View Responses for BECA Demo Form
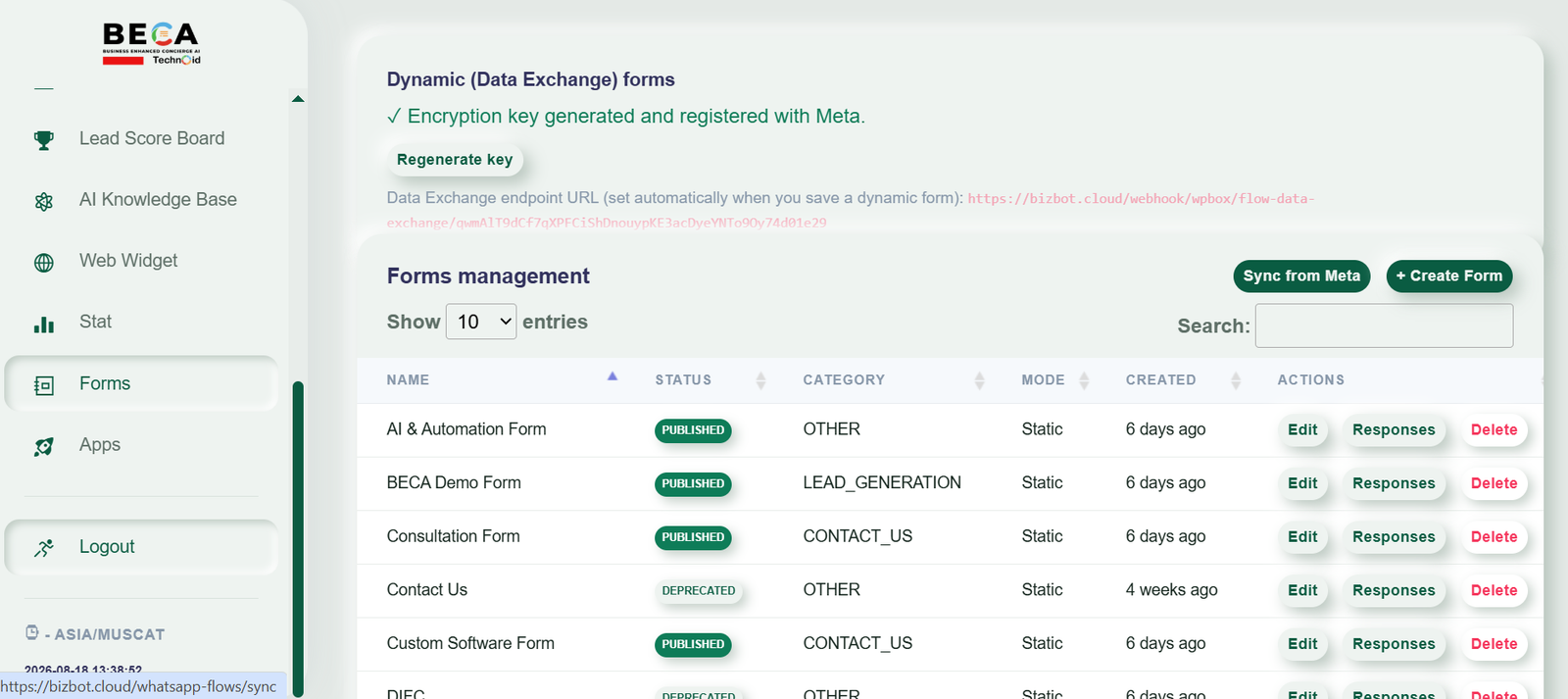The height and width of the screenshot is (699, 1568). 1394,483
